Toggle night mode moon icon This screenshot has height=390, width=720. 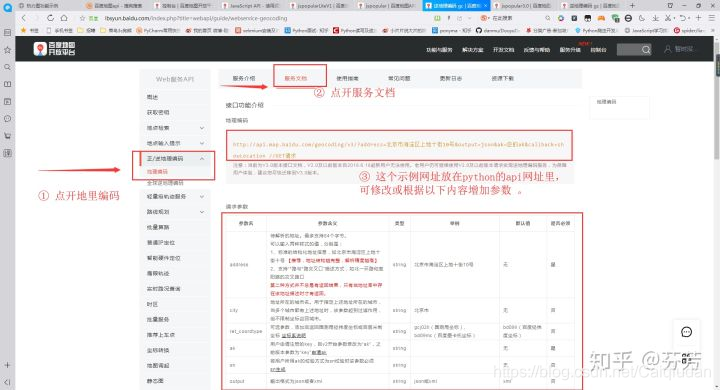(x=642, y=18)
